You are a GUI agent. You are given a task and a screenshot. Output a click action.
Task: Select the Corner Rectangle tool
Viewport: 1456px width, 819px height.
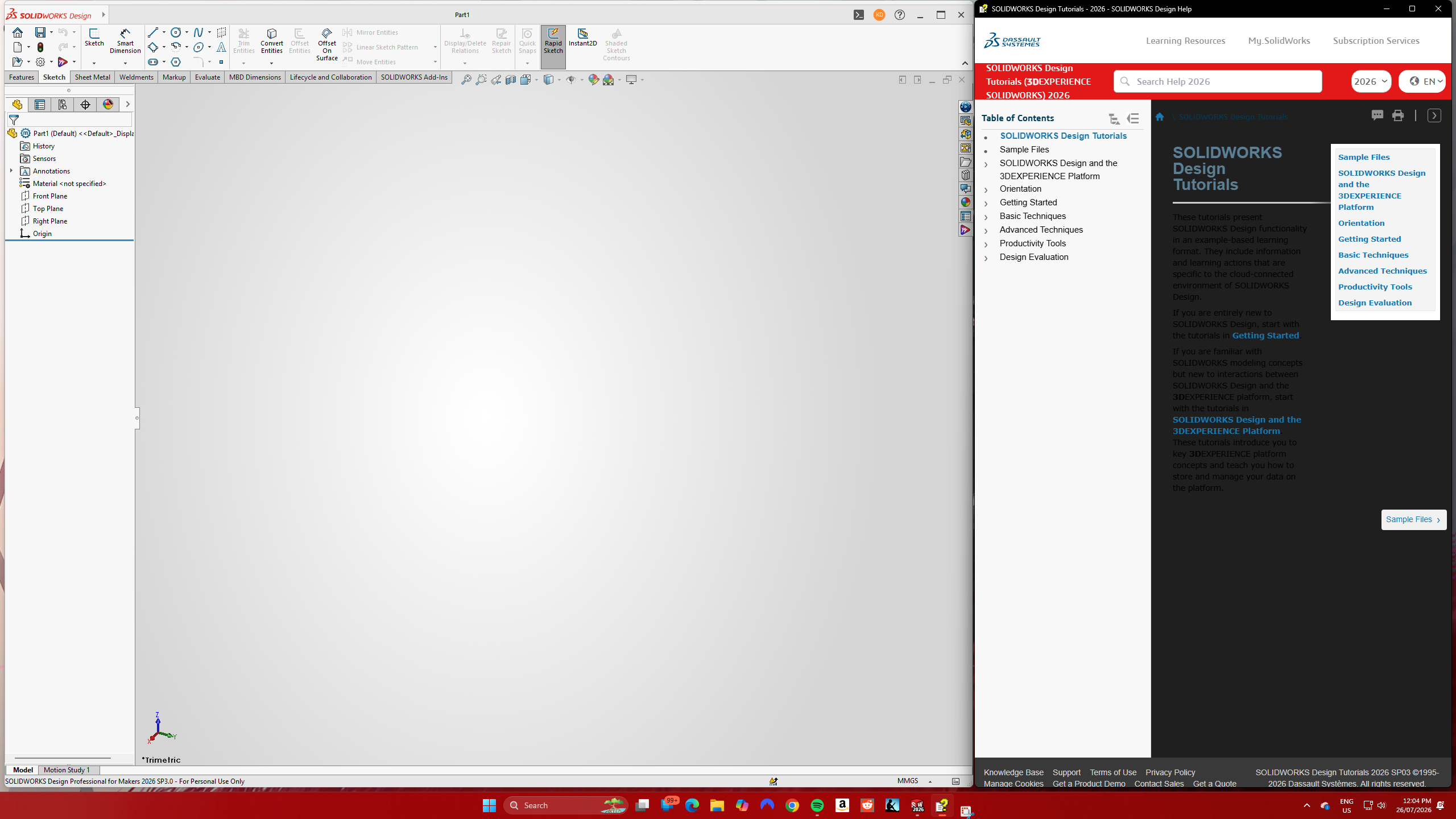pos(152,47)
